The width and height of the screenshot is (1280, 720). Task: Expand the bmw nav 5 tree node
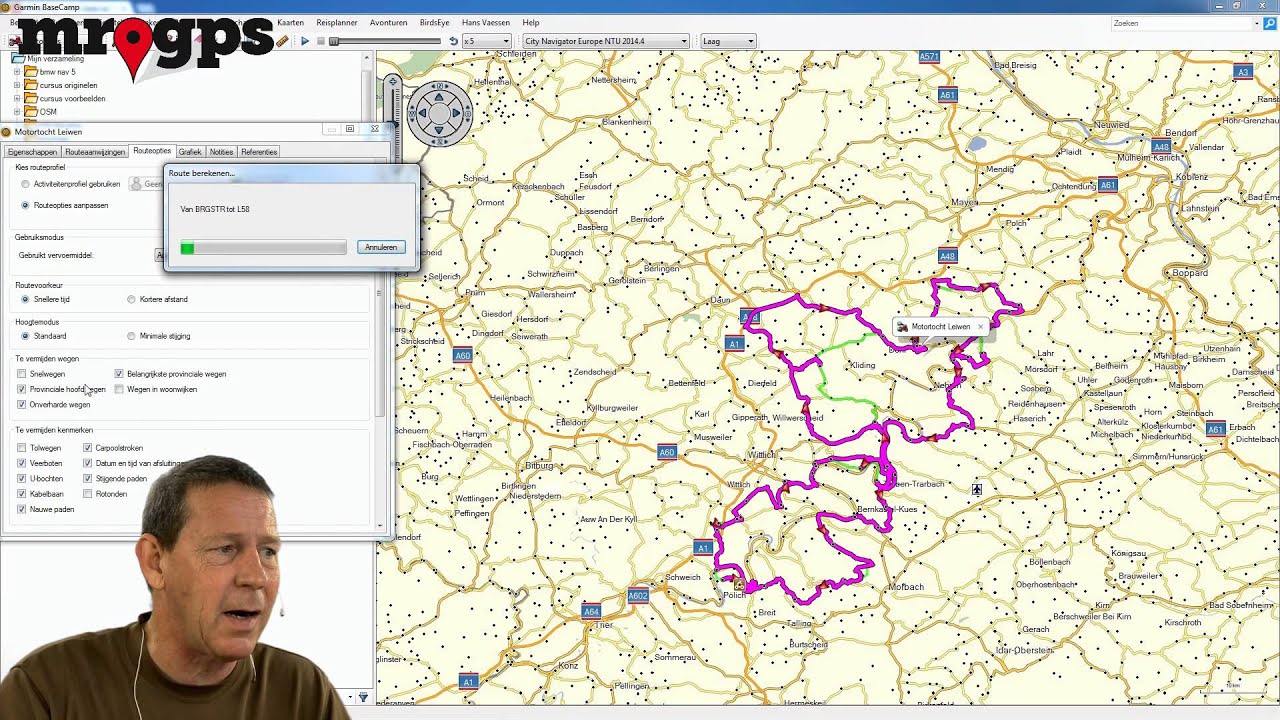pos(17,72)
